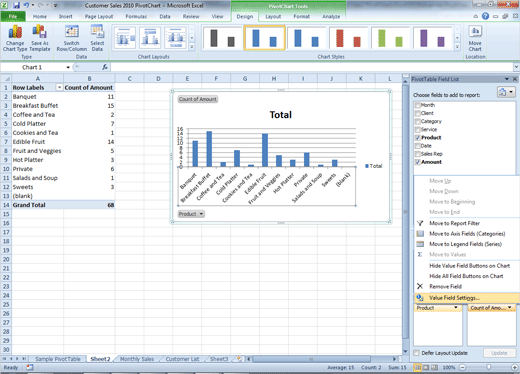Choose Move to Axis Fields (Categories)
The image size is (520, 374).
point(467,234)
